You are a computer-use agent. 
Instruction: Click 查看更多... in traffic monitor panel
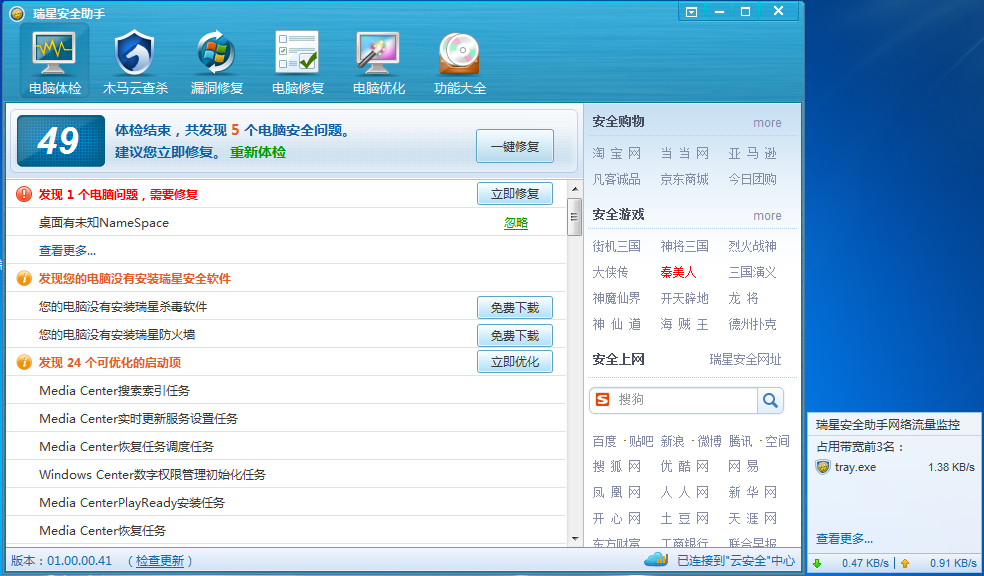pos(844,538)
